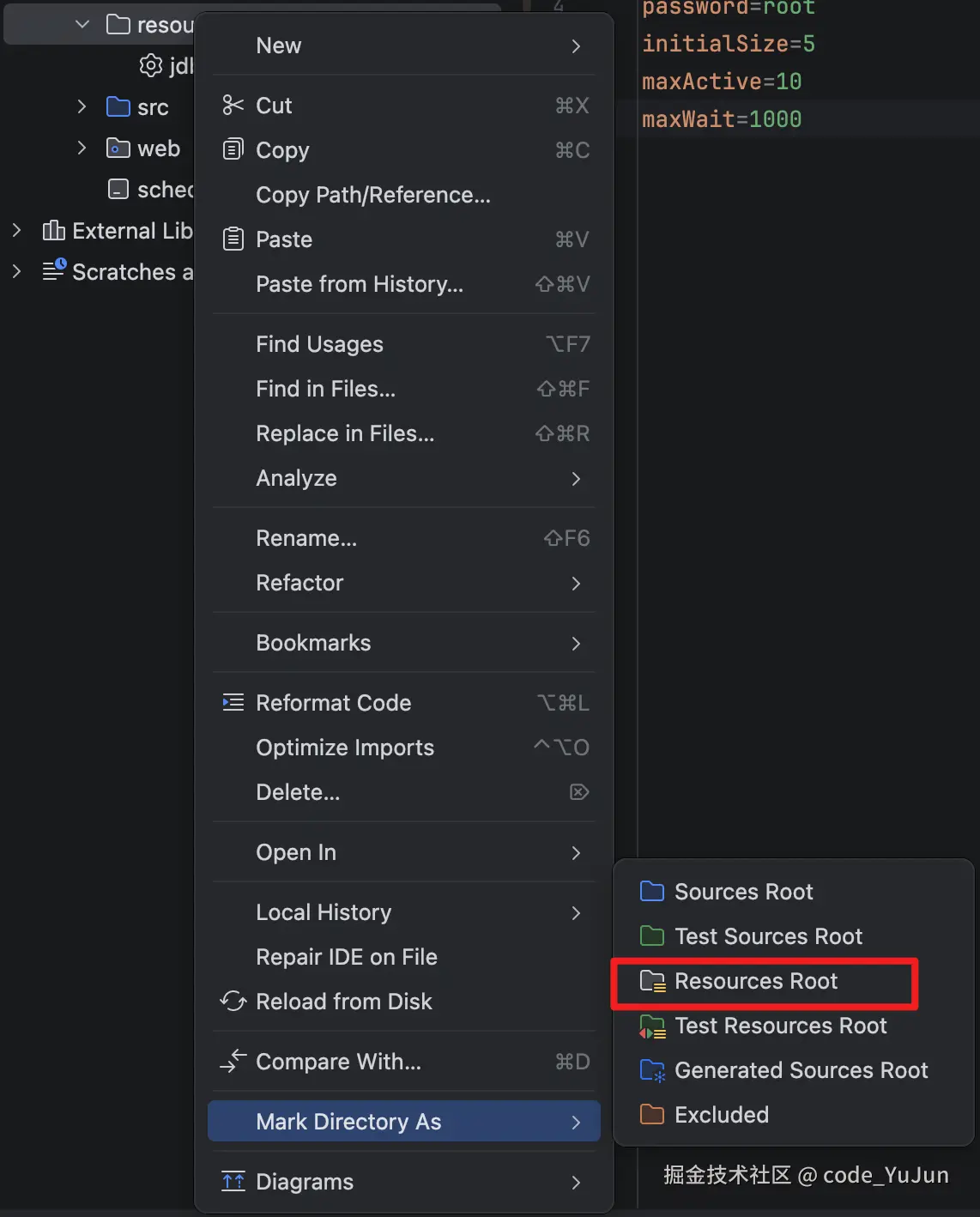The height and width of the screenshot is (1217, 980).
Task: Click the scissors Cut icon
Action: [x=233, y=106]
